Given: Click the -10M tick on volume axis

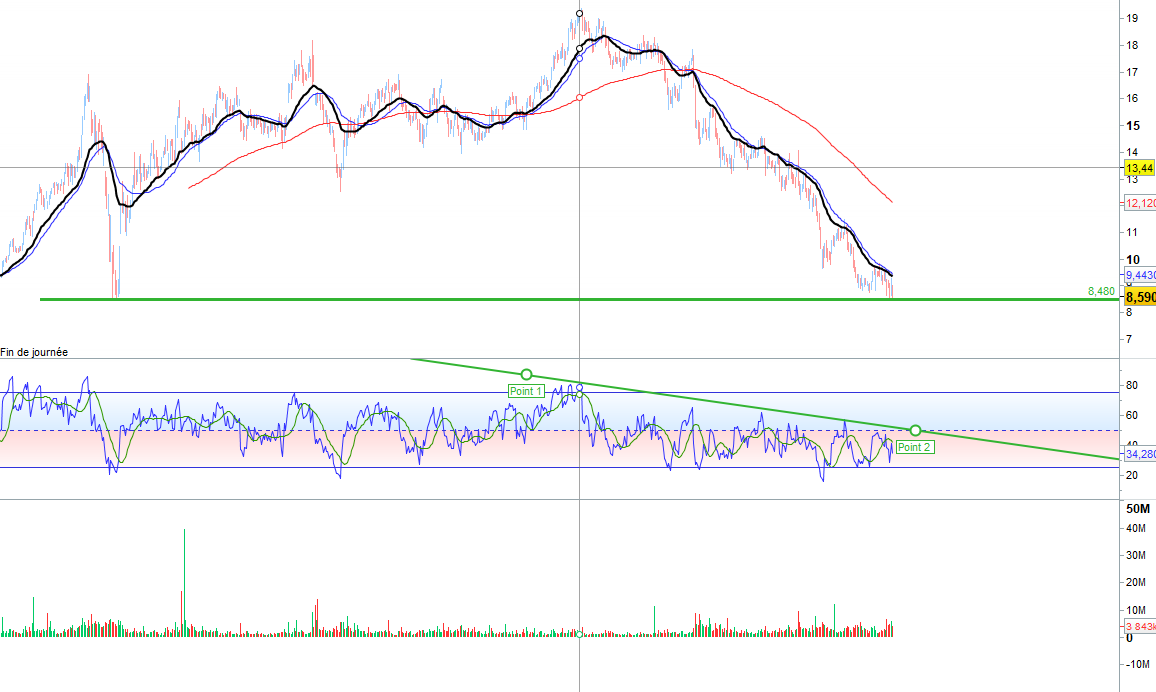Looking at the screenshot, I should 1136,664.
